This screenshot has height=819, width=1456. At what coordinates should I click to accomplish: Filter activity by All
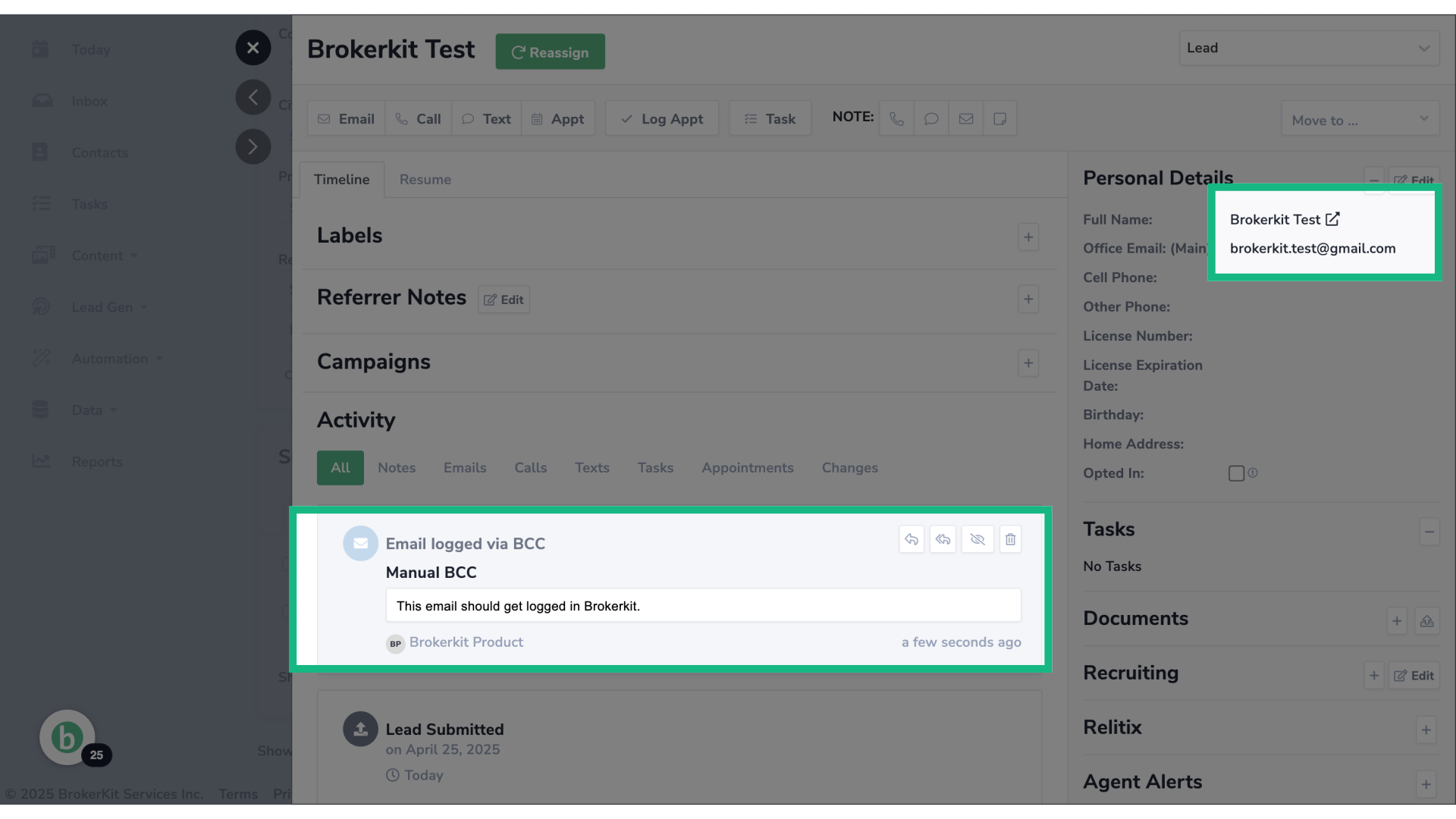tap(340, 468)
